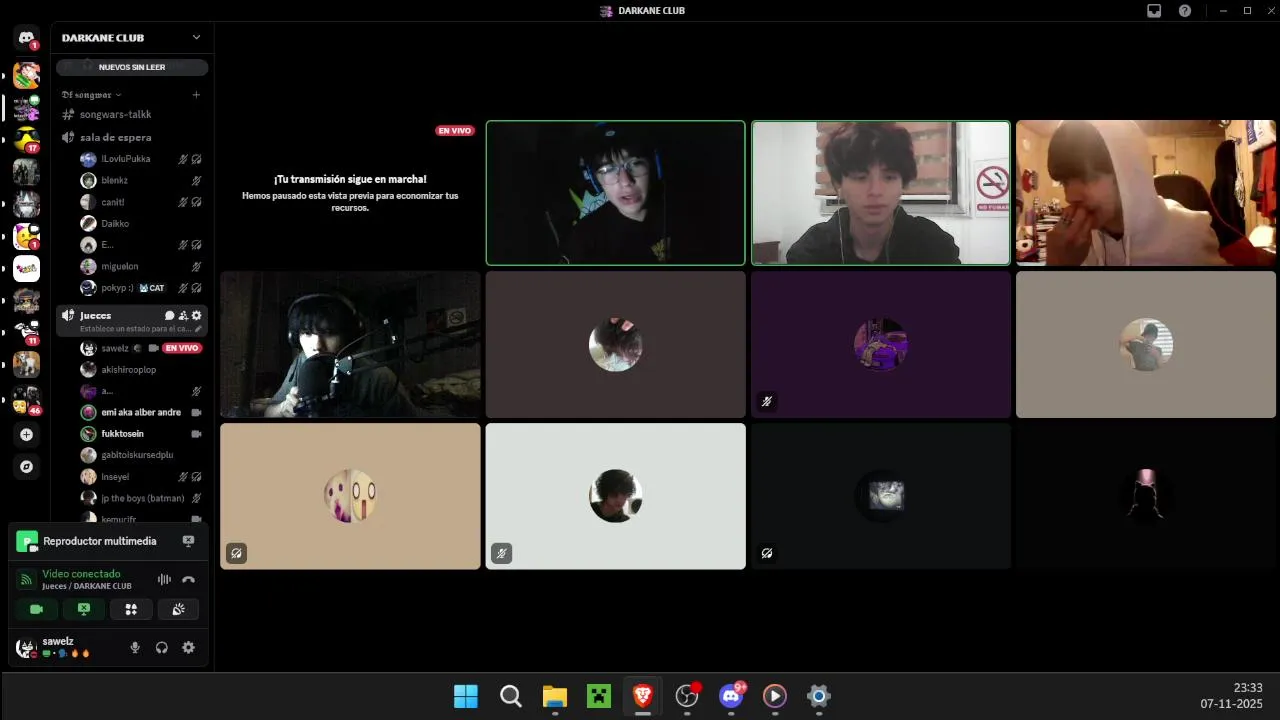Open the Add a Server plus icon

(26, 435)
